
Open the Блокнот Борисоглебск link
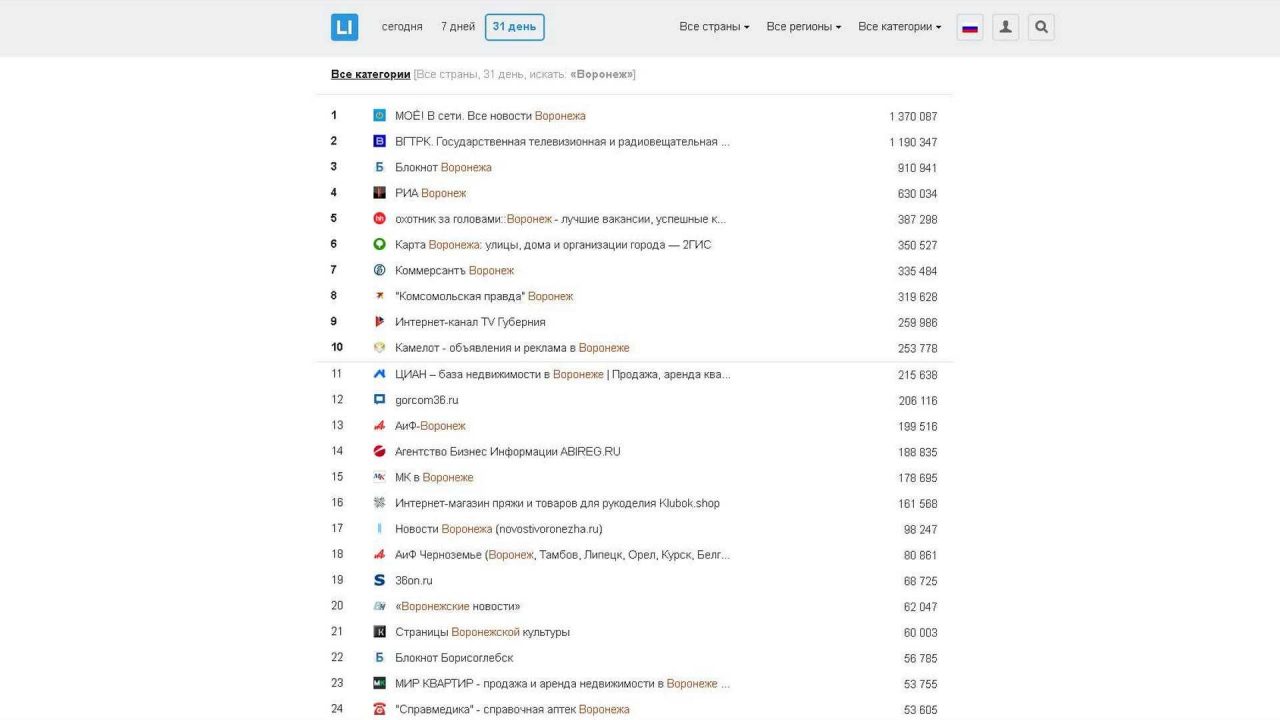tap(454, 658)
